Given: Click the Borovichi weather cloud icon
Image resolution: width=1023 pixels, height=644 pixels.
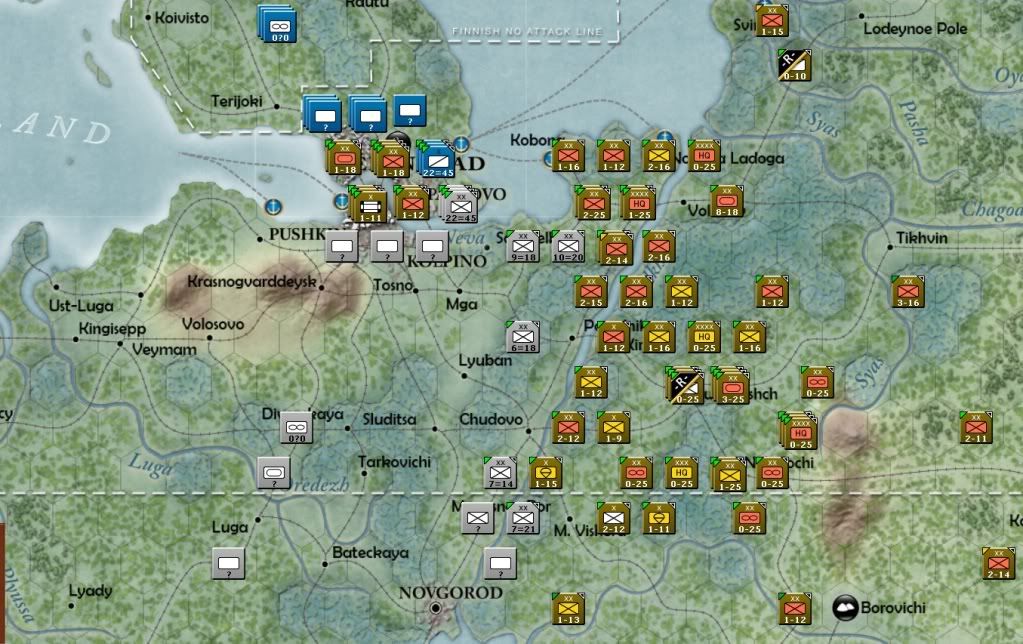Looking at the screenshot, I should tap(847, 607).
